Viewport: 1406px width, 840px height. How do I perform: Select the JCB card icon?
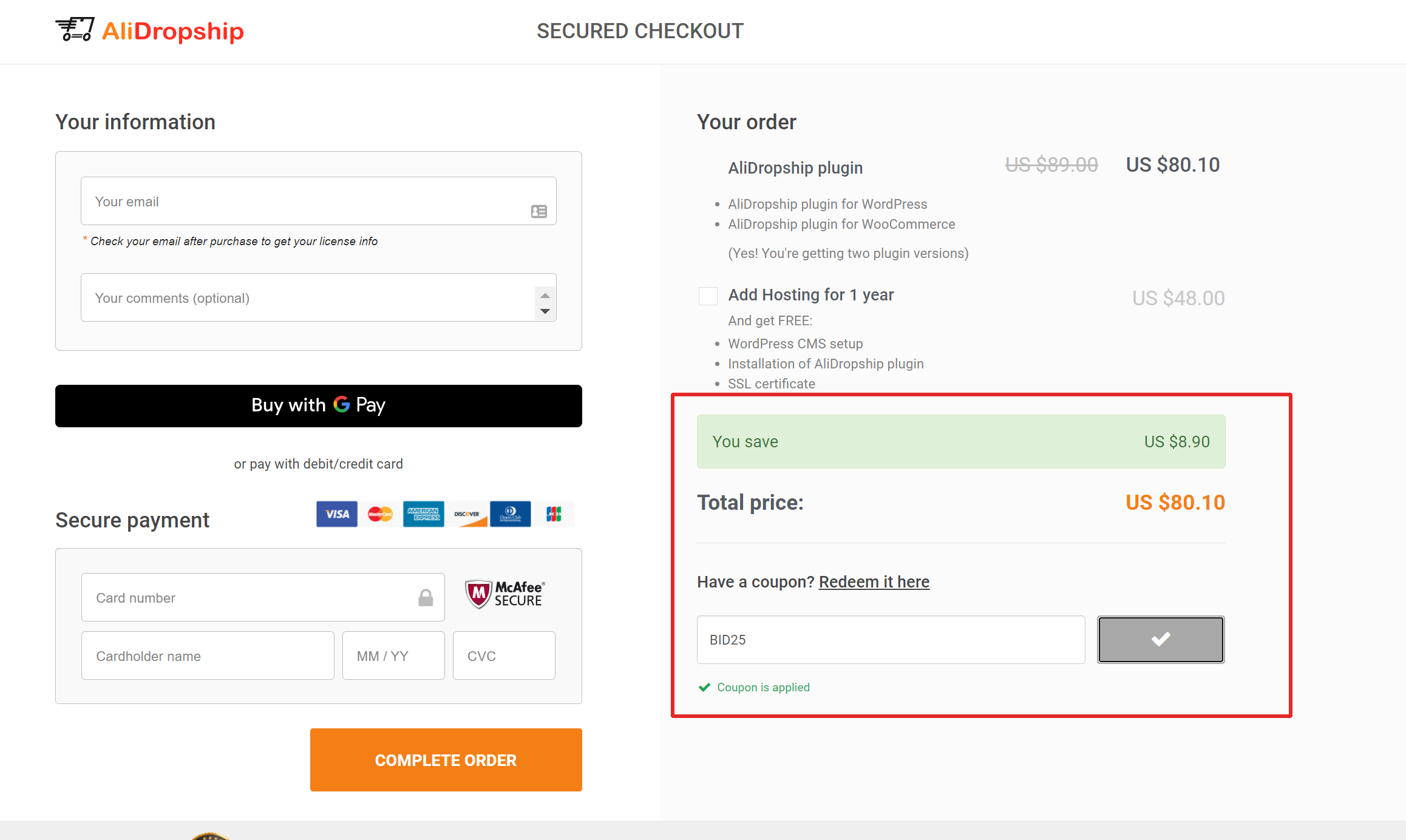click(x=554, y=513)
